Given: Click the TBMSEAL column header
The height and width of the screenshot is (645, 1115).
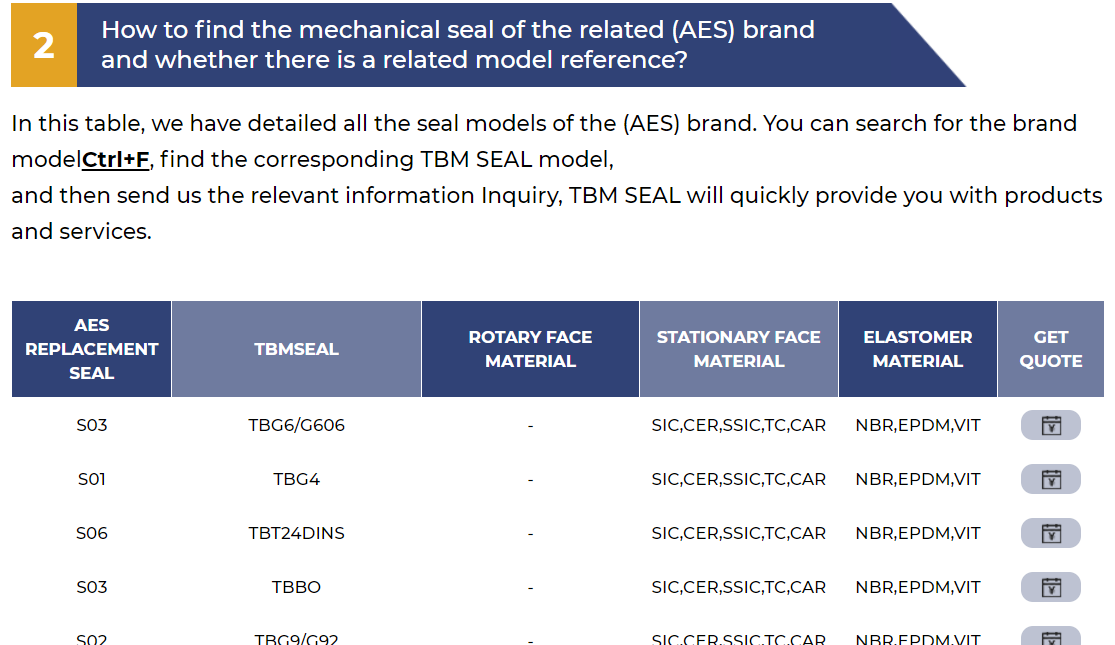Looking at the screenshot, I should (x=297, y=349).
